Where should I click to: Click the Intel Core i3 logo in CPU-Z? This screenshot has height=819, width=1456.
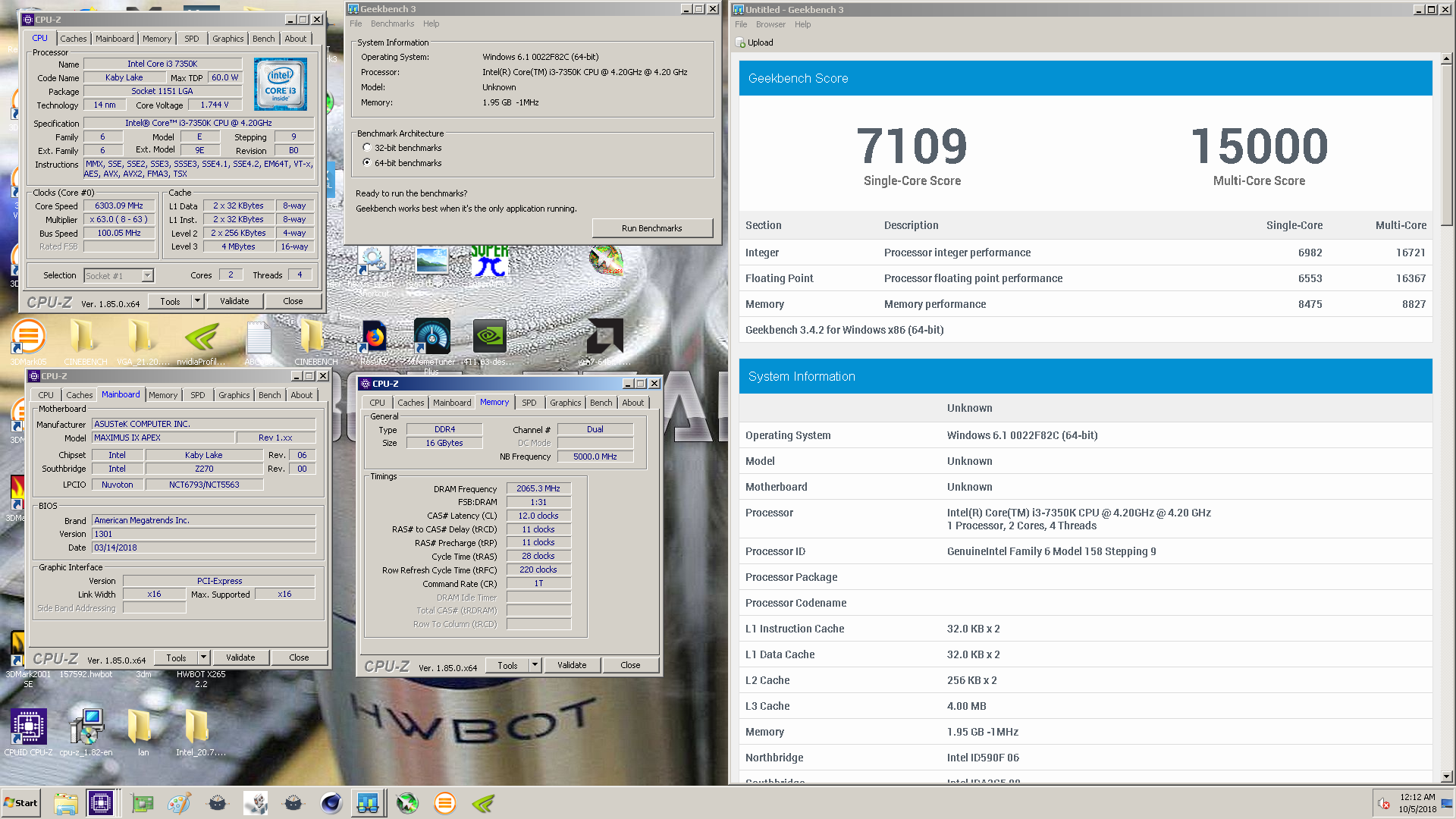click(x=281, y=84)
